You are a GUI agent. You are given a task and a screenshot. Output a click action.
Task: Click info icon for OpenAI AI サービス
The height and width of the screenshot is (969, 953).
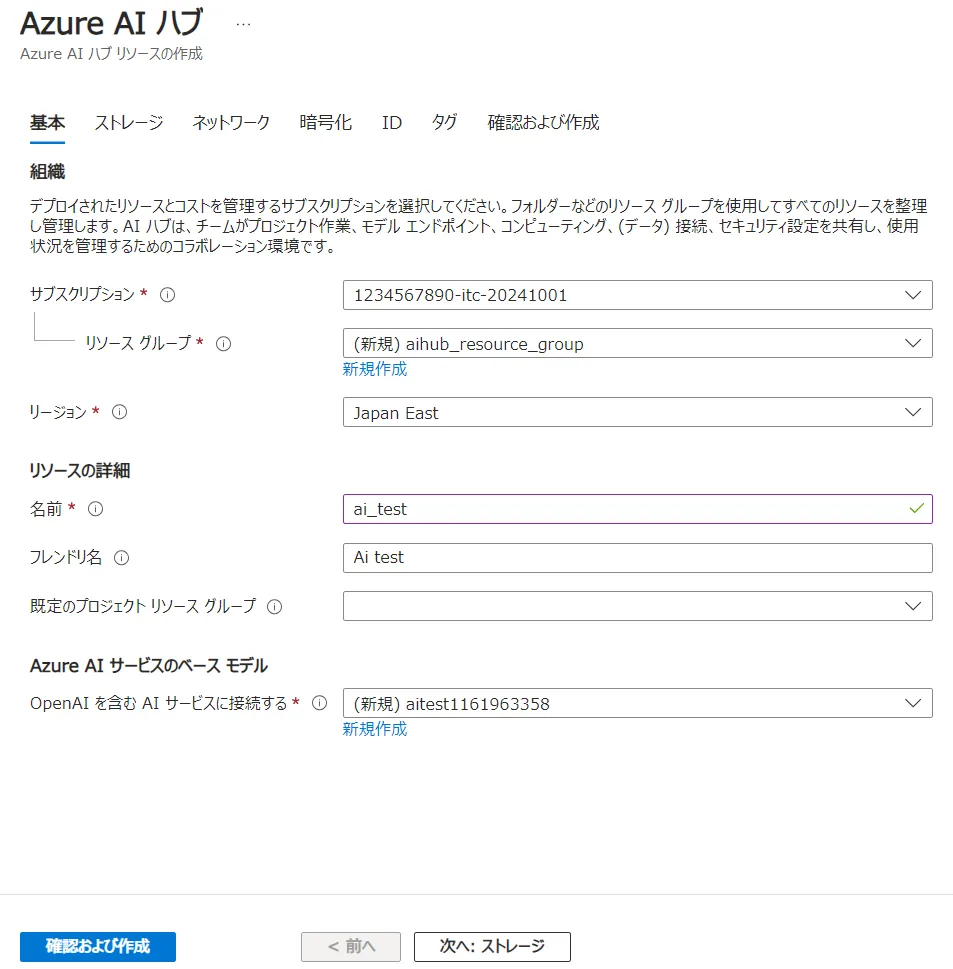click(x=320, y=703)
